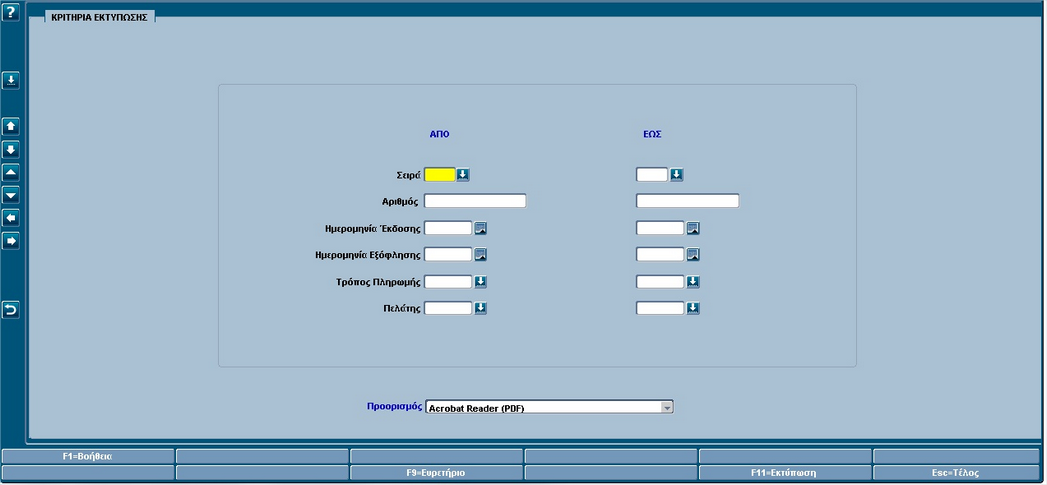Open calendar for Ημερομηνία Έκδοσης ΑΠΟ field
Viewport: 1047px width, 485px height.
click(481, 228)
